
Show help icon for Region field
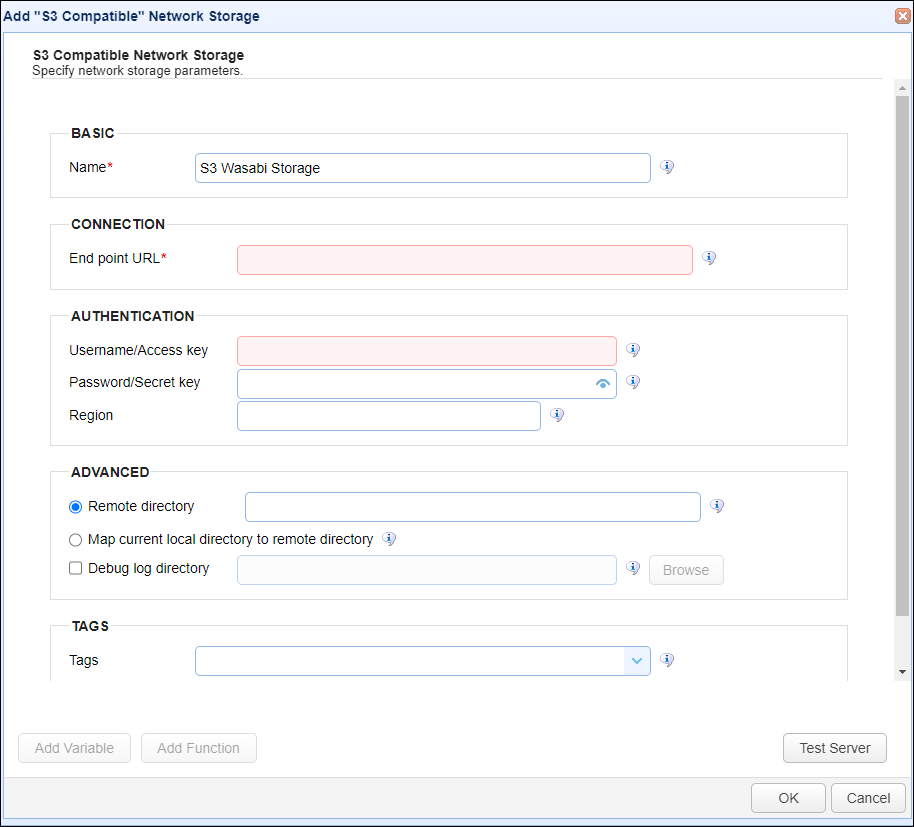(x=557, y=415)
